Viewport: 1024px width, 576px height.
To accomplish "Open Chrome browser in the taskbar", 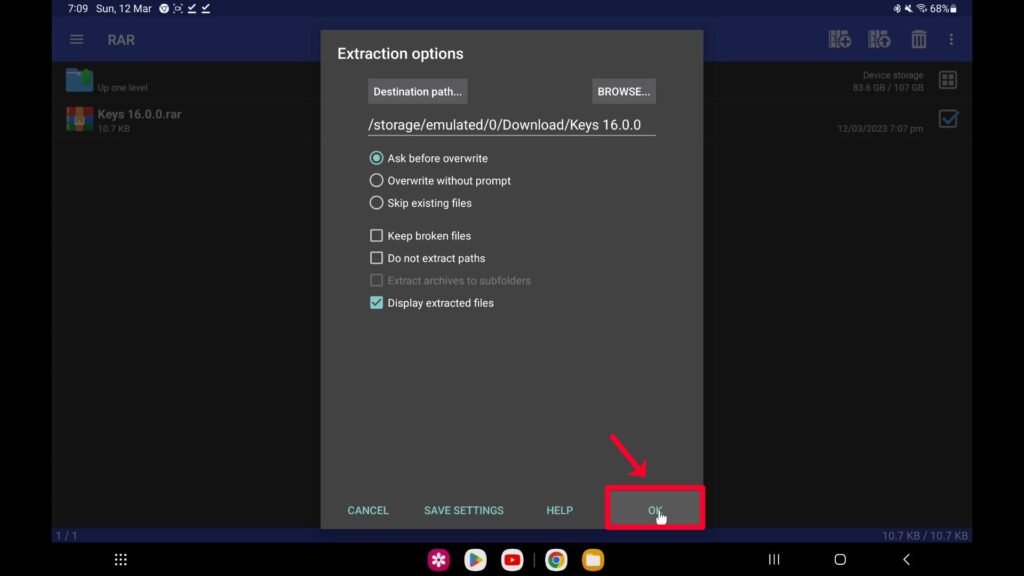I will pyautogui.click(x=556, y=560).
